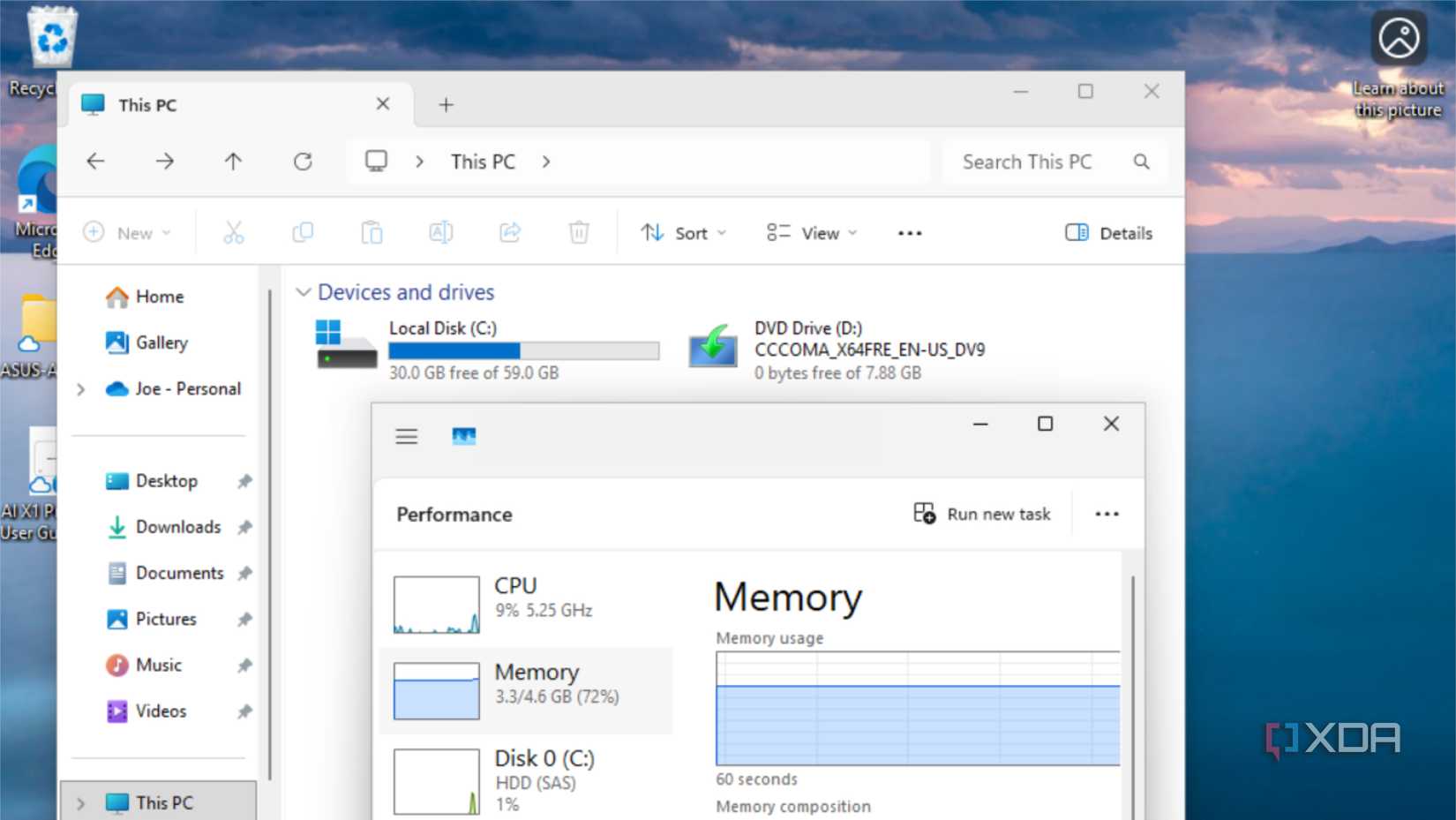
Task: Open Downloads folder in sidebar
Action: (x=177, y=527)
